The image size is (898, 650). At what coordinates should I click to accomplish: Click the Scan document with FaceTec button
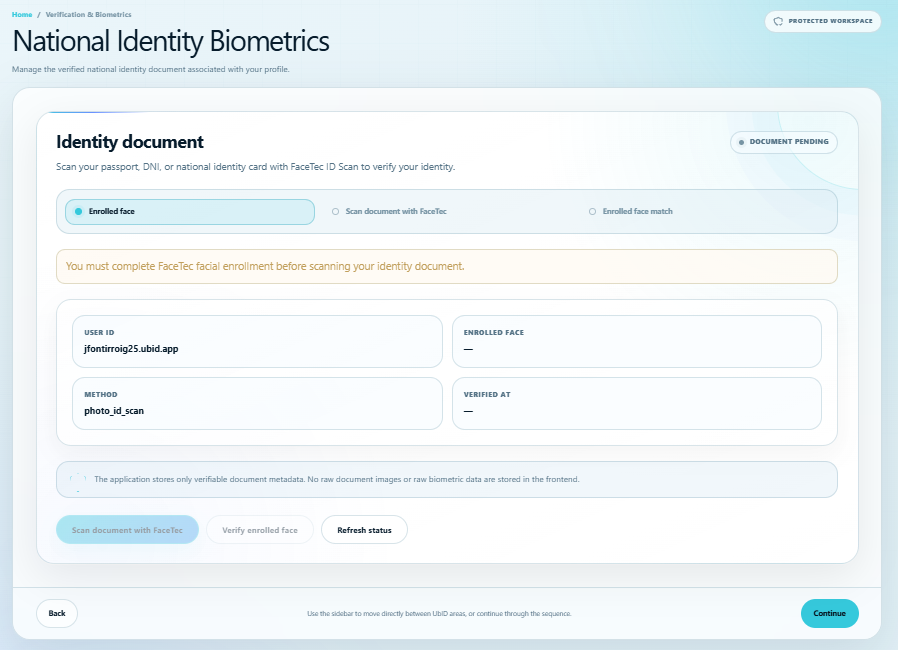[127, 530]
